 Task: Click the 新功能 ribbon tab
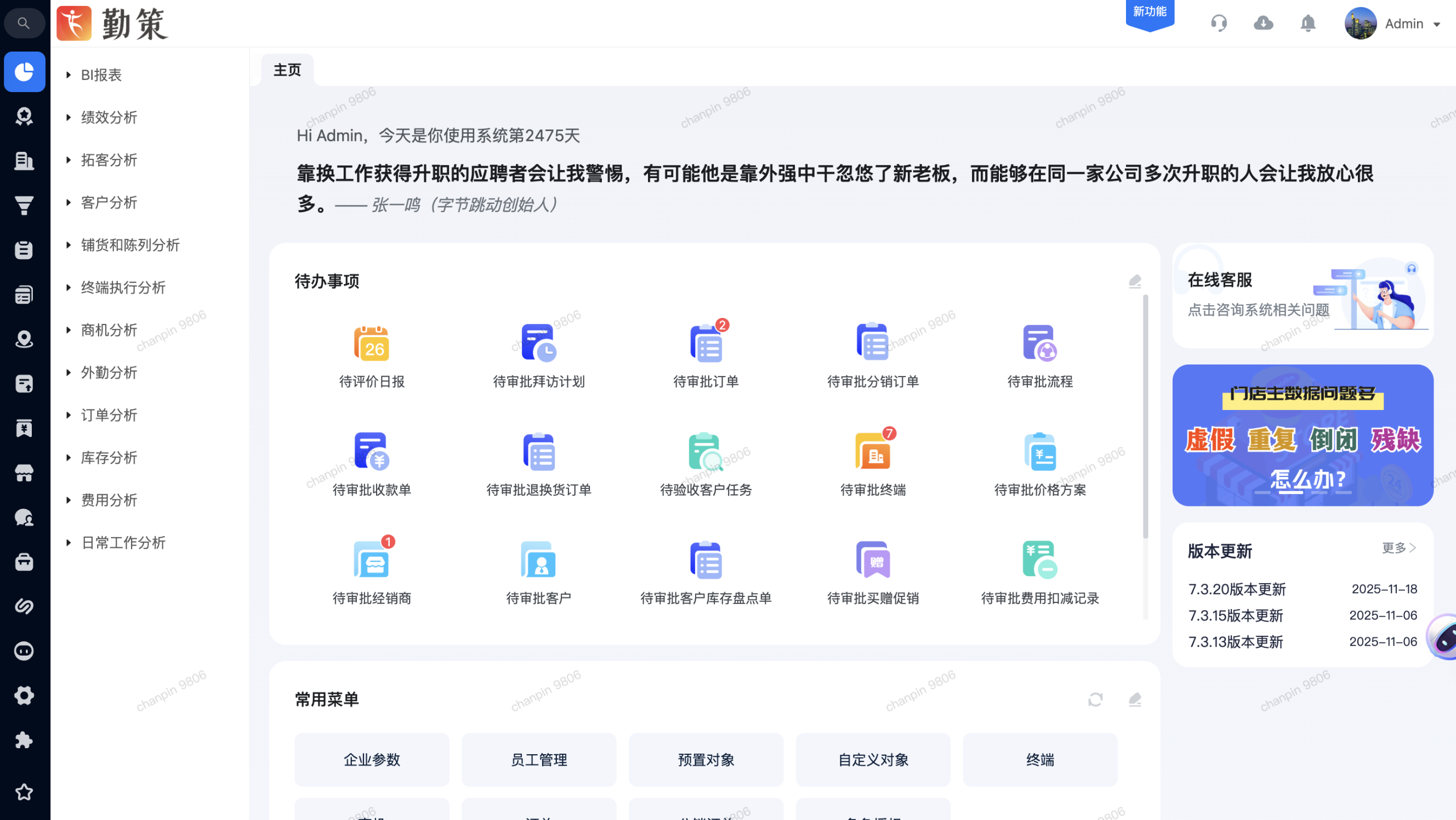pos(1150,13)
